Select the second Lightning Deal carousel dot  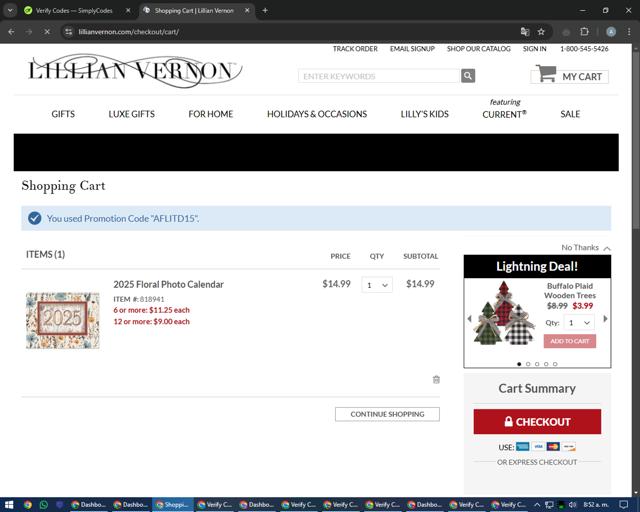(528, 364)
